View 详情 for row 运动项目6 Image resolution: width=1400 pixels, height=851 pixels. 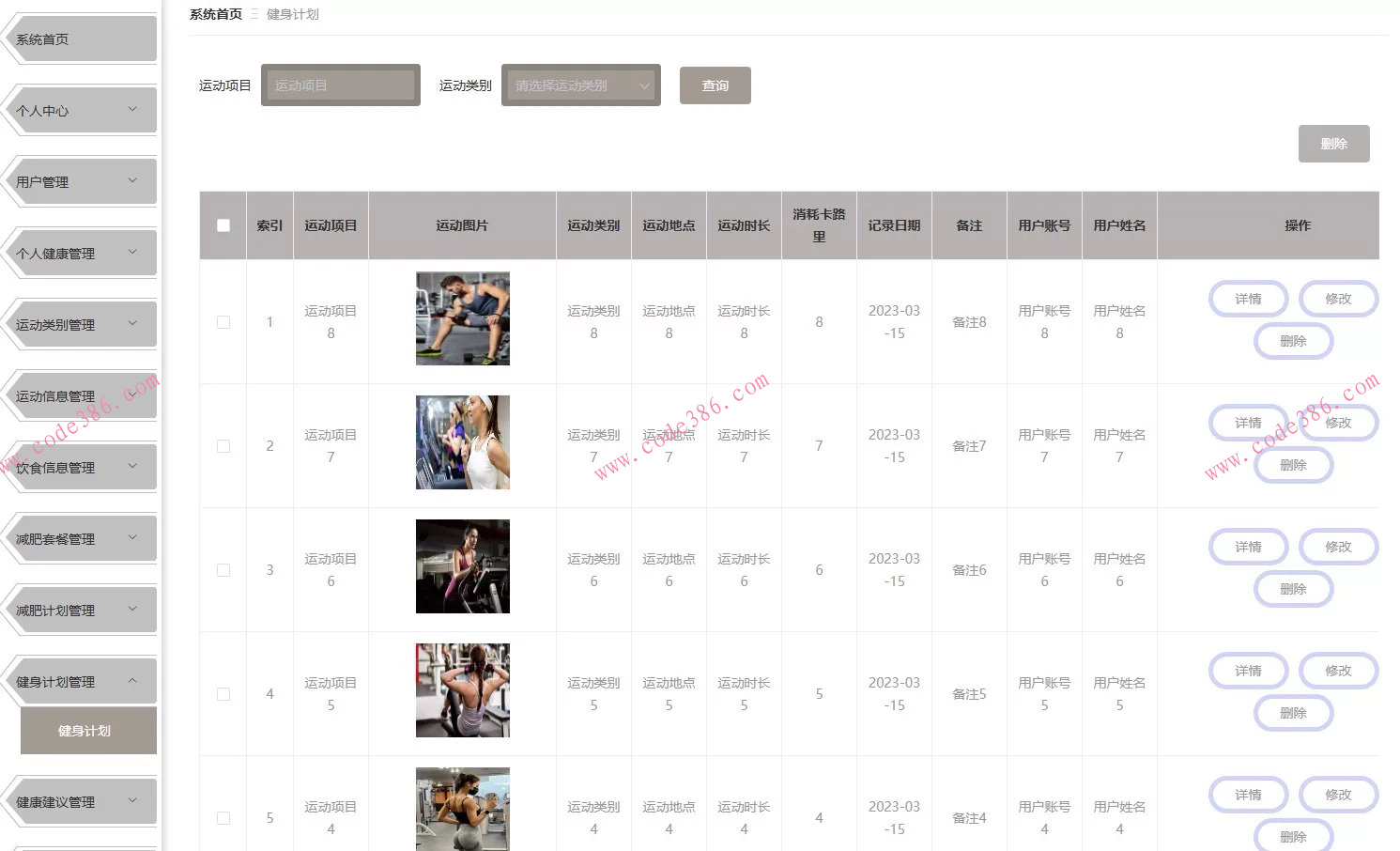[x=1249, y=547]
